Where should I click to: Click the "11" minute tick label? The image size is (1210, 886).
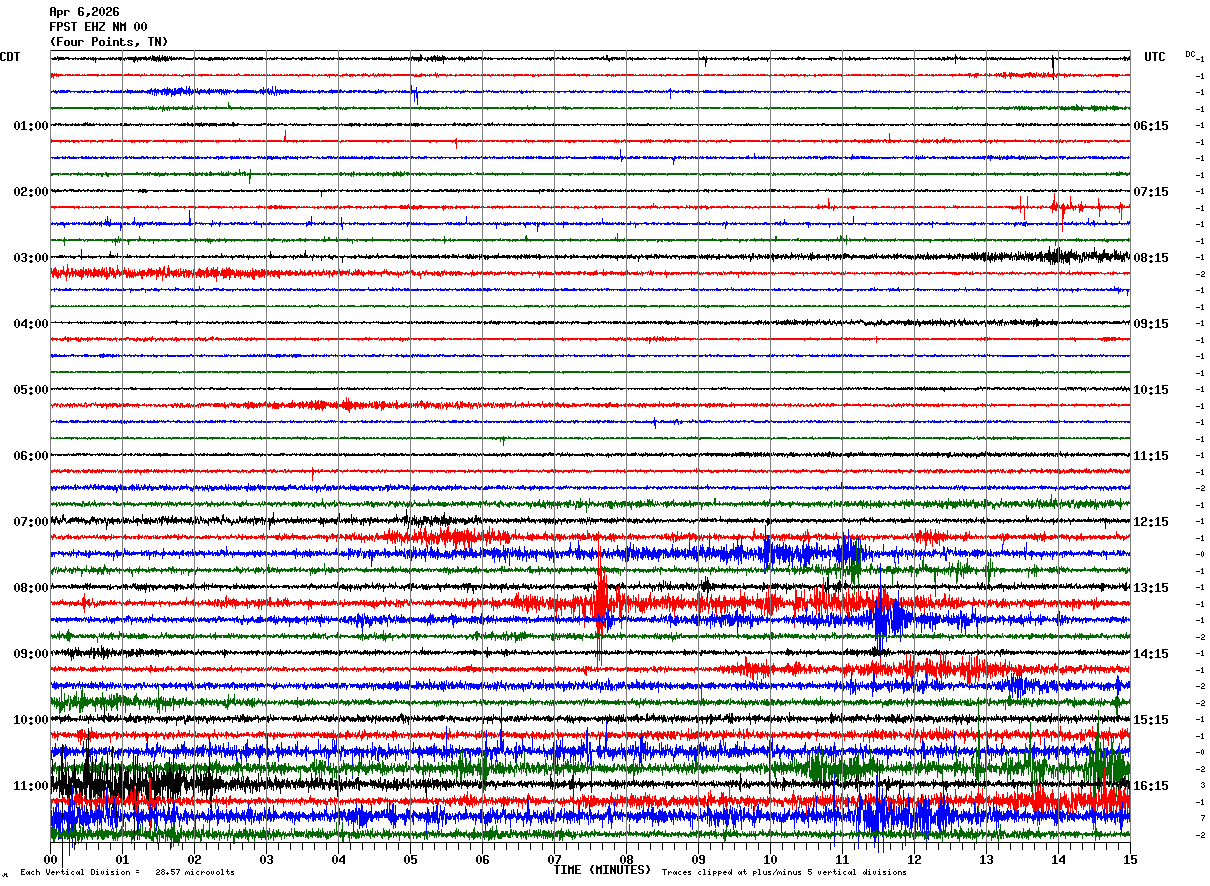(x=843, y=859)
